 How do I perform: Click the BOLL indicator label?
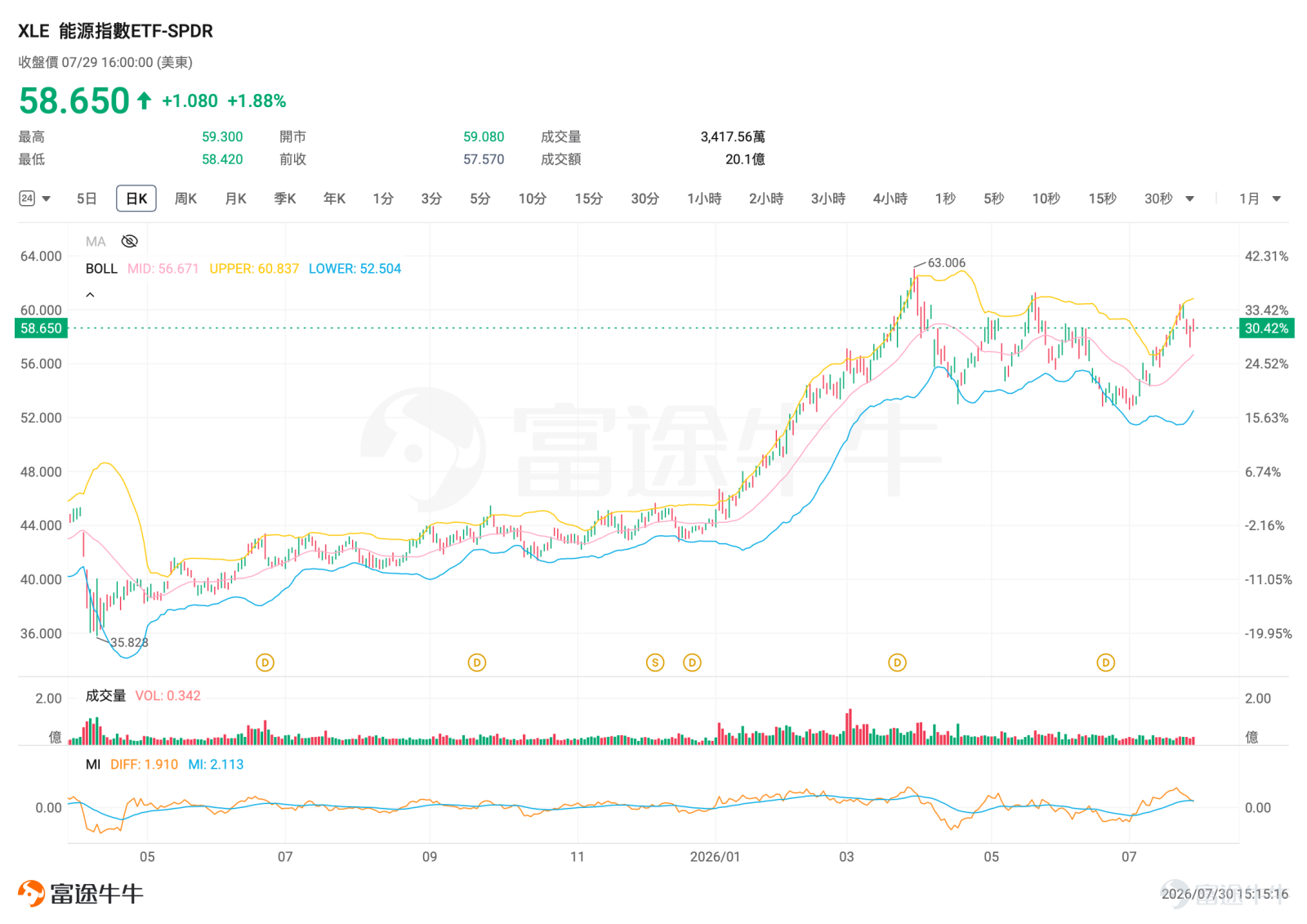101,269
